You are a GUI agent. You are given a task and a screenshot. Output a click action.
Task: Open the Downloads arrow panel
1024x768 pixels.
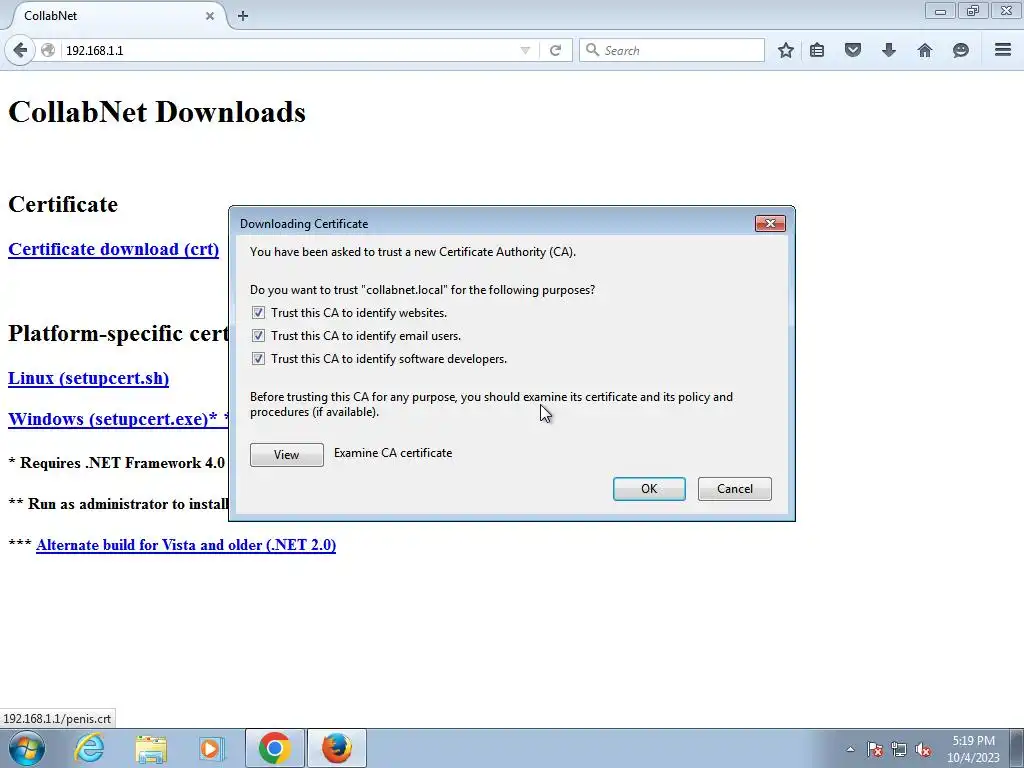pos(889,50)
